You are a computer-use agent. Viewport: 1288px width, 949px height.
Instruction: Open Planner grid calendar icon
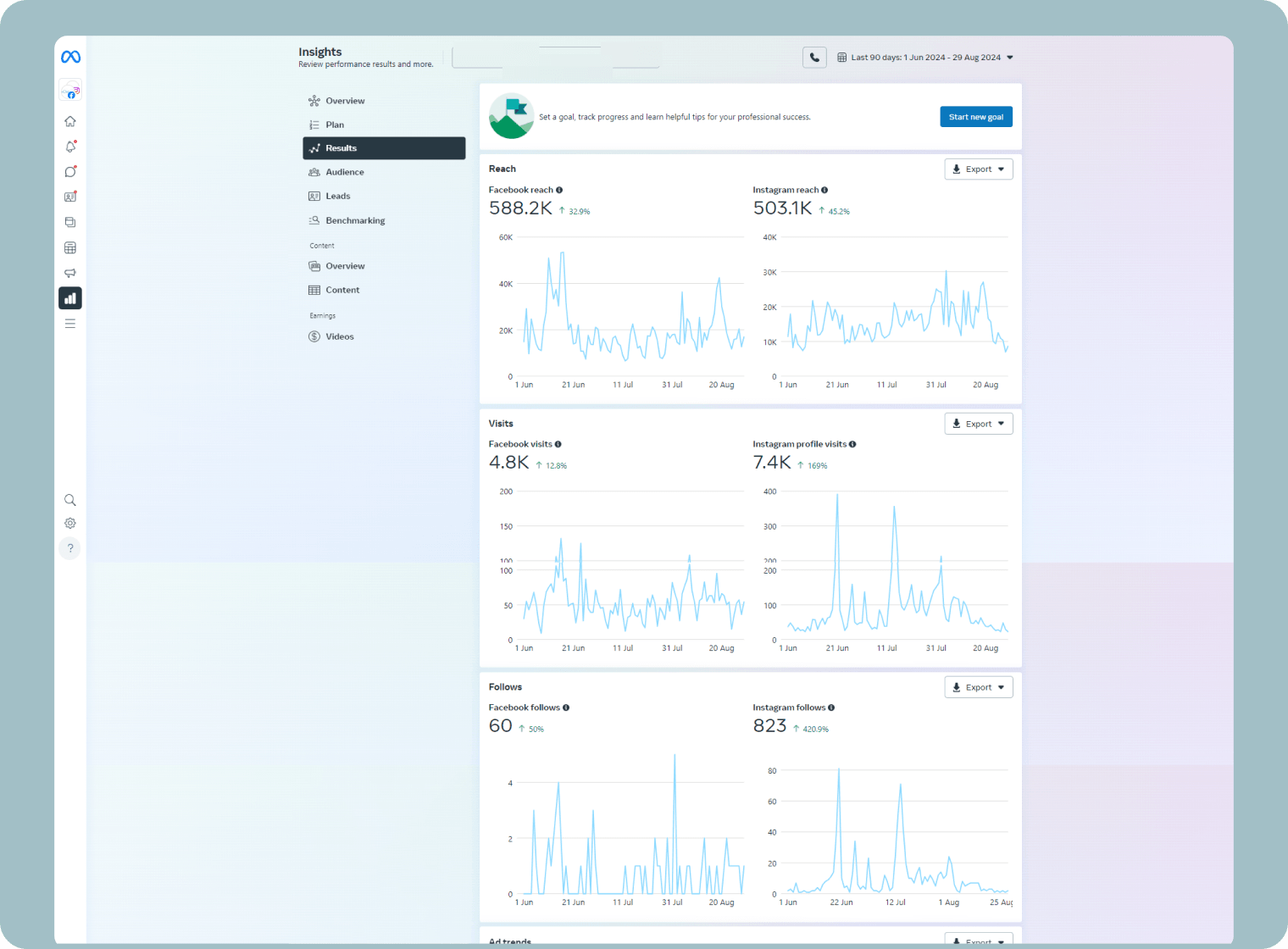click(70, 248)
